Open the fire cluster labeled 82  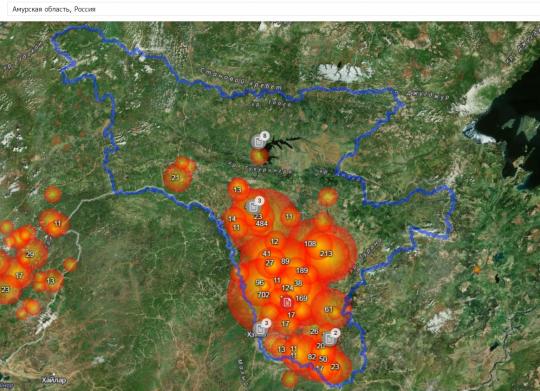312,357
